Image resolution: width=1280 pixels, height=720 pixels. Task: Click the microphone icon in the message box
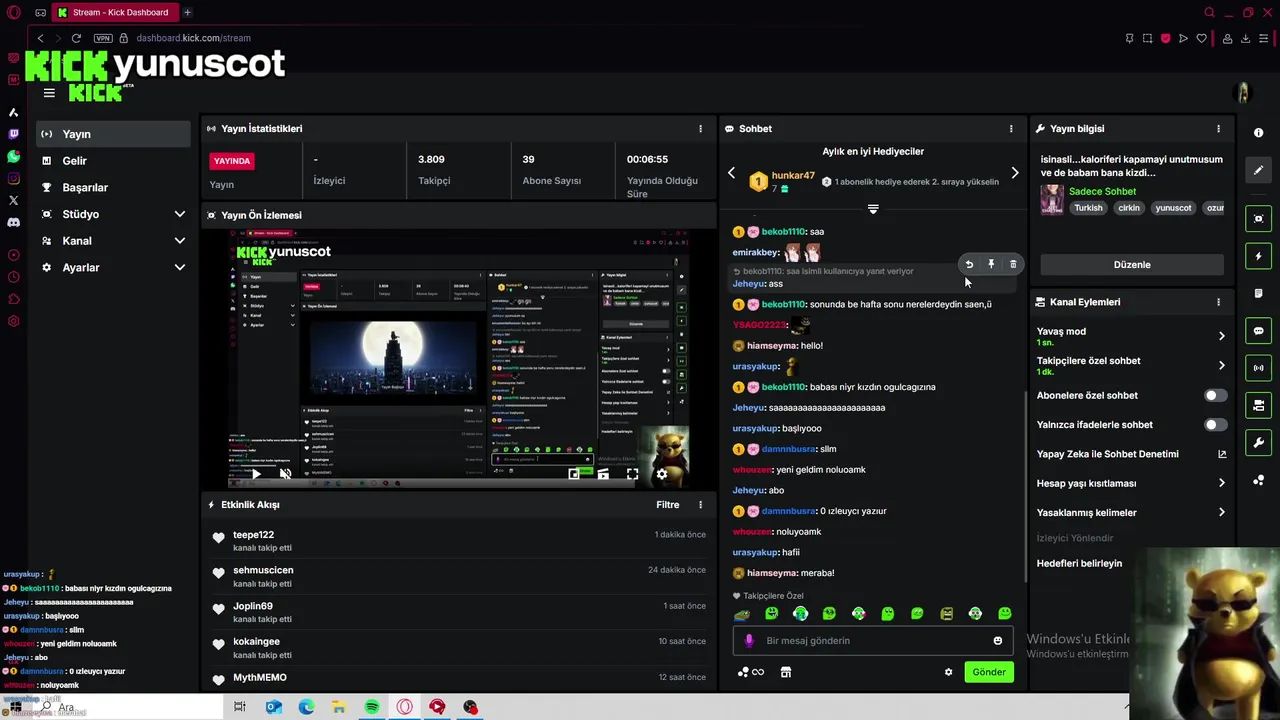749,641
